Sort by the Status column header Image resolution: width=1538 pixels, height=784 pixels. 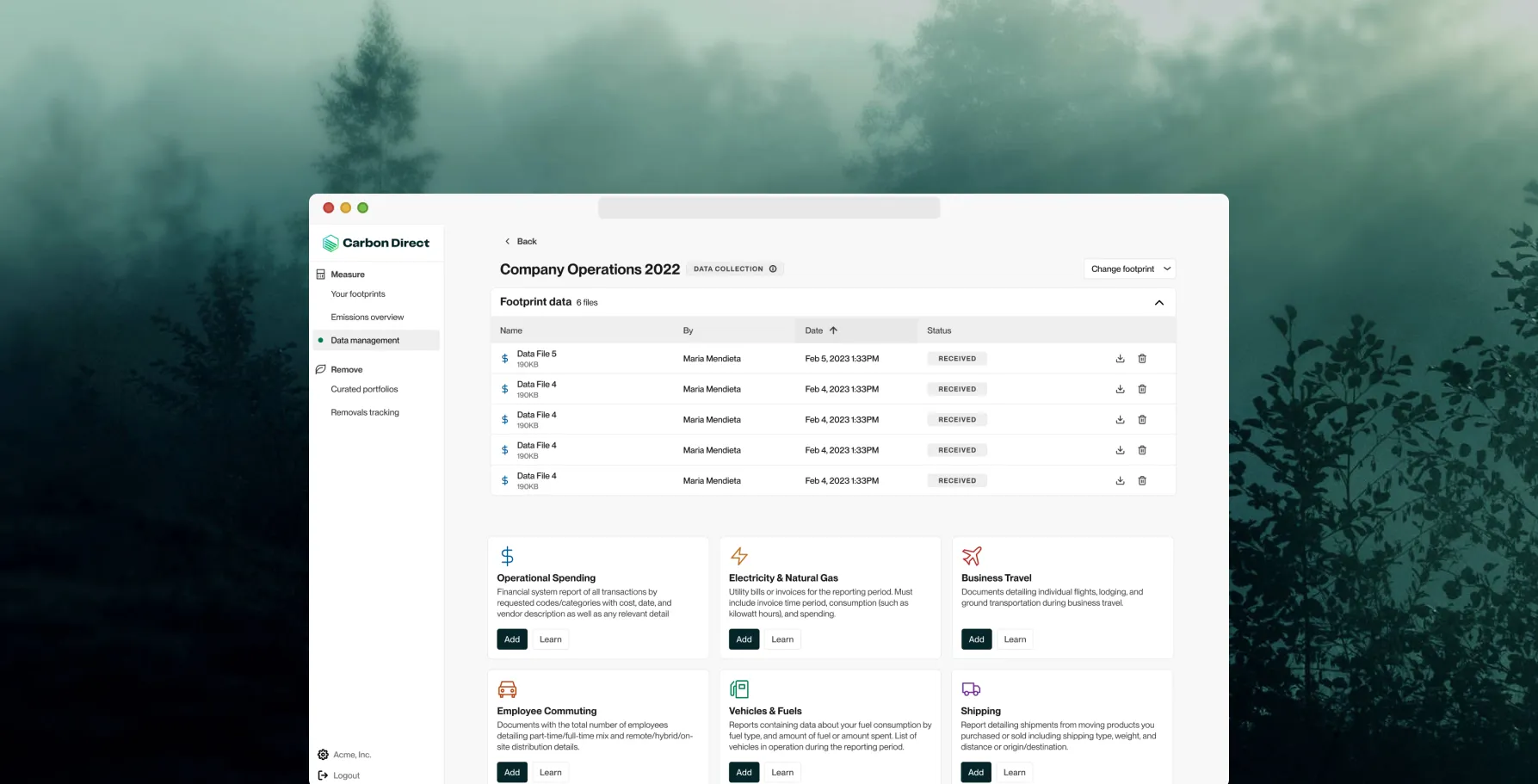(939, 330)
